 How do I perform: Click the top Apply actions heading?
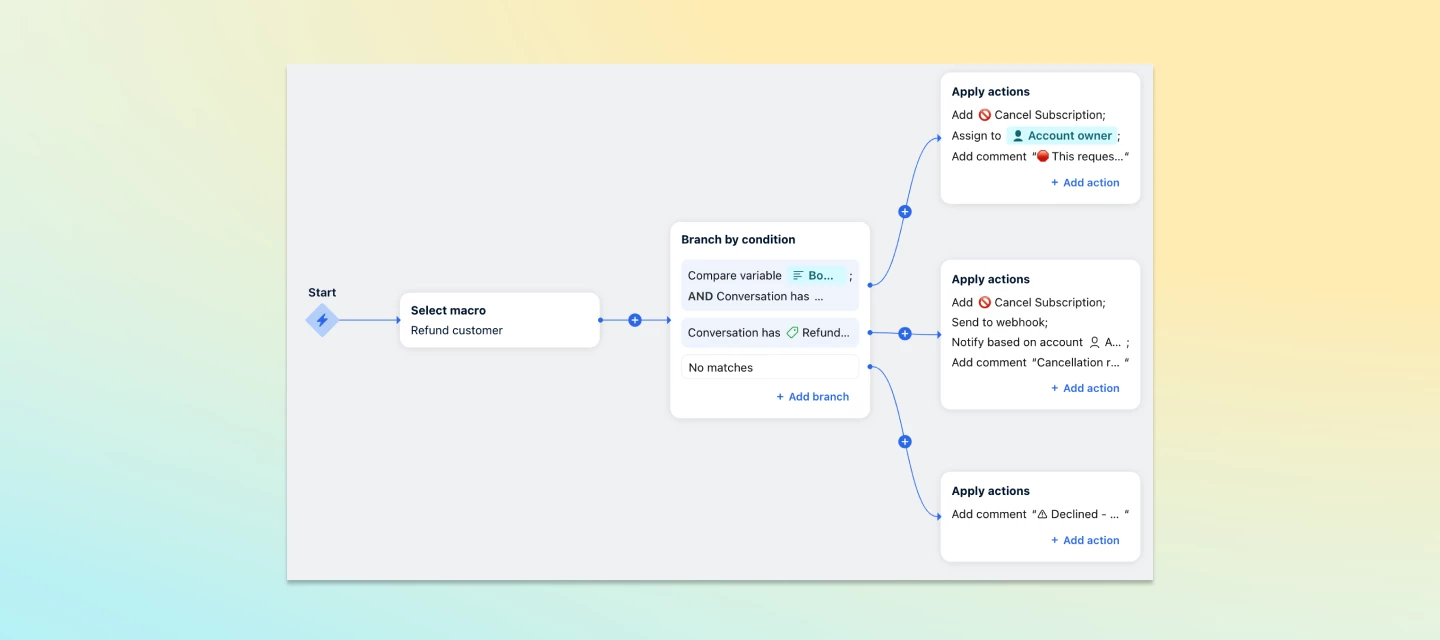coord(990,92)
